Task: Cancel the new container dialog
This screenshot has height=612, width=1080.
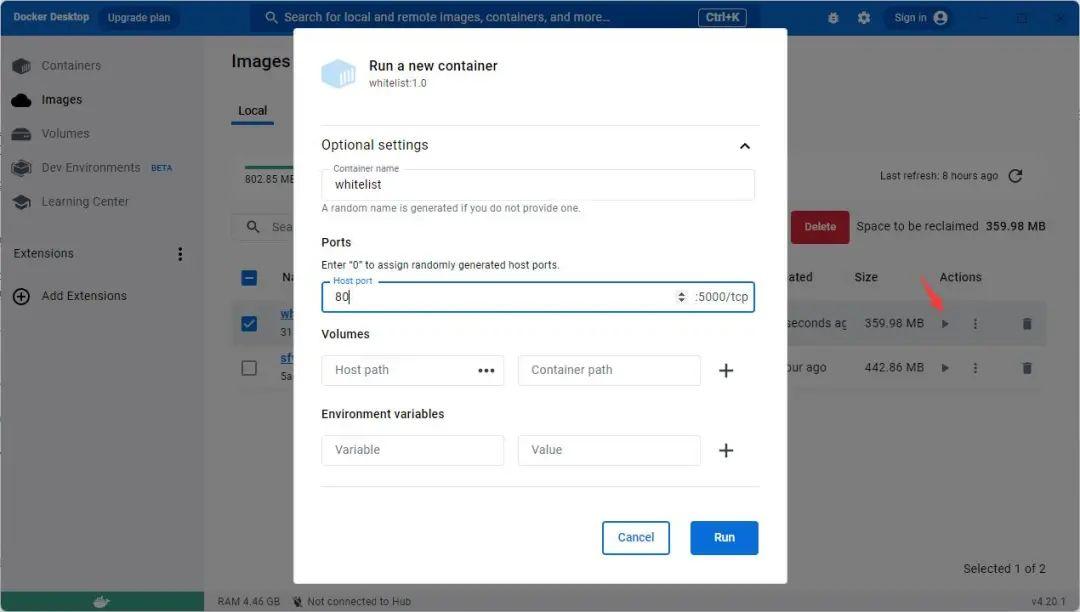Action: [635, 537]
